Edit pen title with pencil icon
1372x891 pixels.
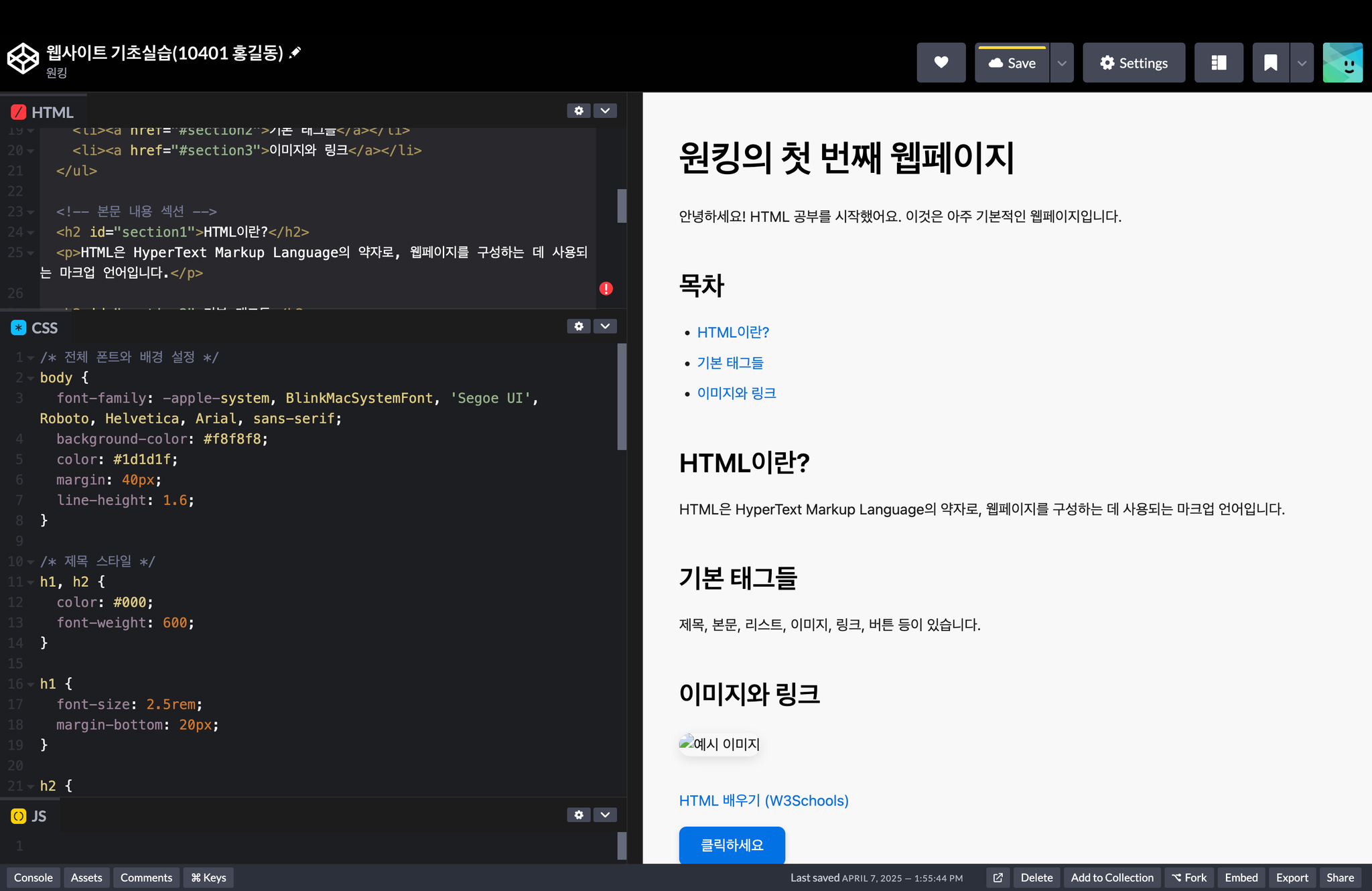point(295,52)
